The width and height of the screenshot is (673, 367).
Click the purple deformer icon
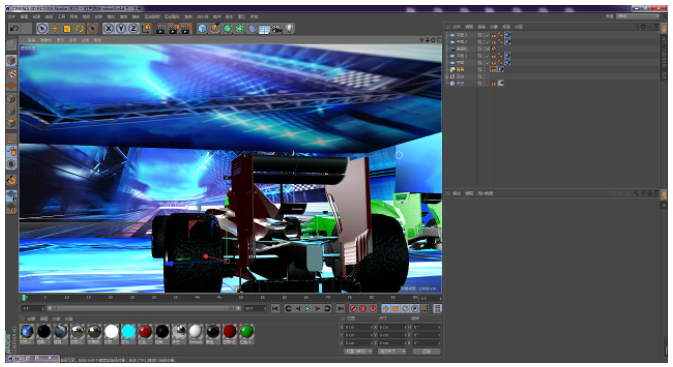tap(252, 29)
